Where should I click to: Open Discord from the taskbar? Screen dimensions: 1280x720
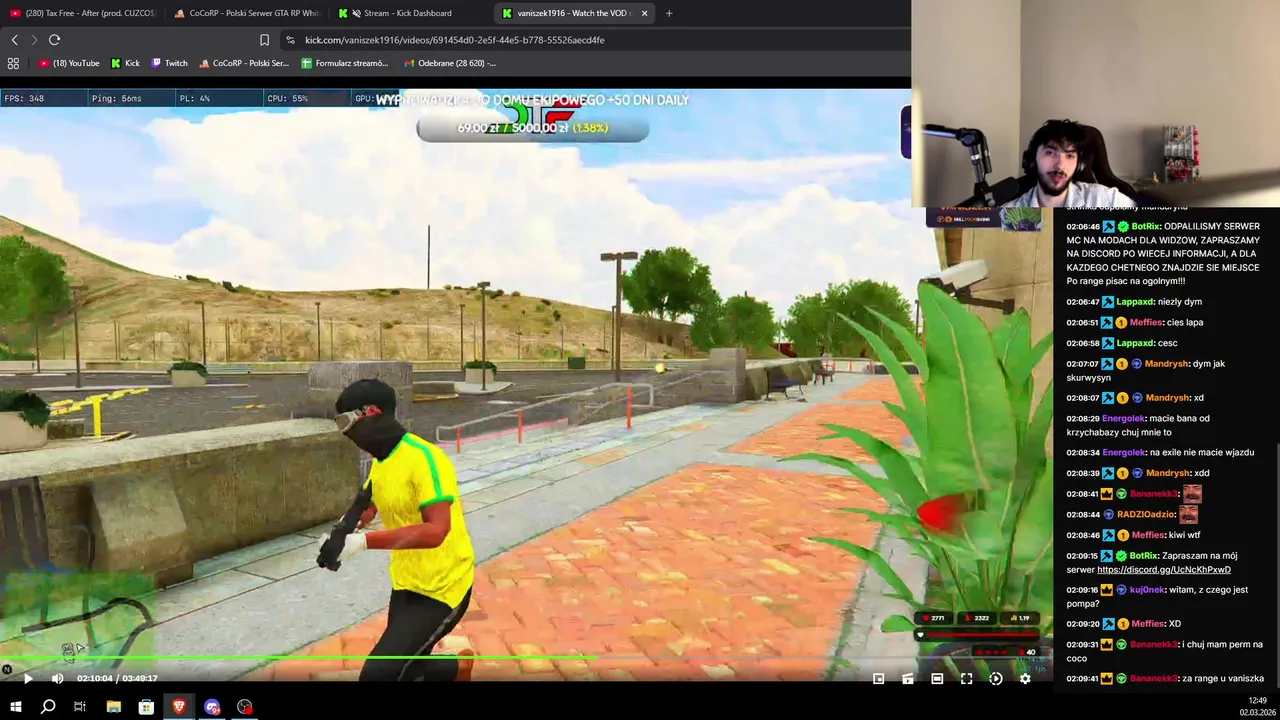pyautogui.click(x=212, y=707)
